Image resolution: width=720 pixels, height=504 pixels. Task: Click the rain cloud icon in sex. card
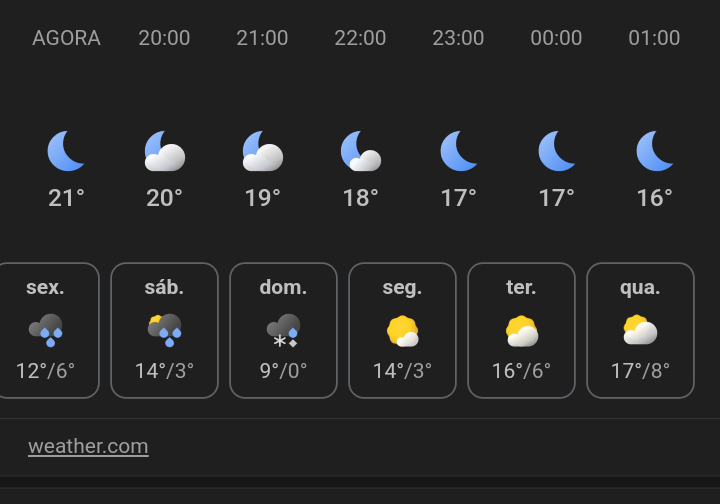[x=45, y=330]
